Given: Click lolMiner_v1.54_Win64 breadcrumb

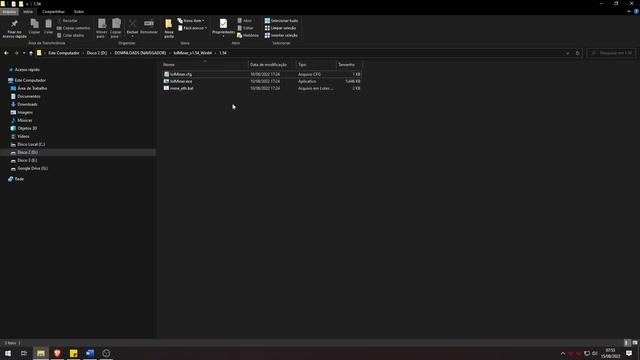Looking at the screenshot, I should (x=193, y=53).
